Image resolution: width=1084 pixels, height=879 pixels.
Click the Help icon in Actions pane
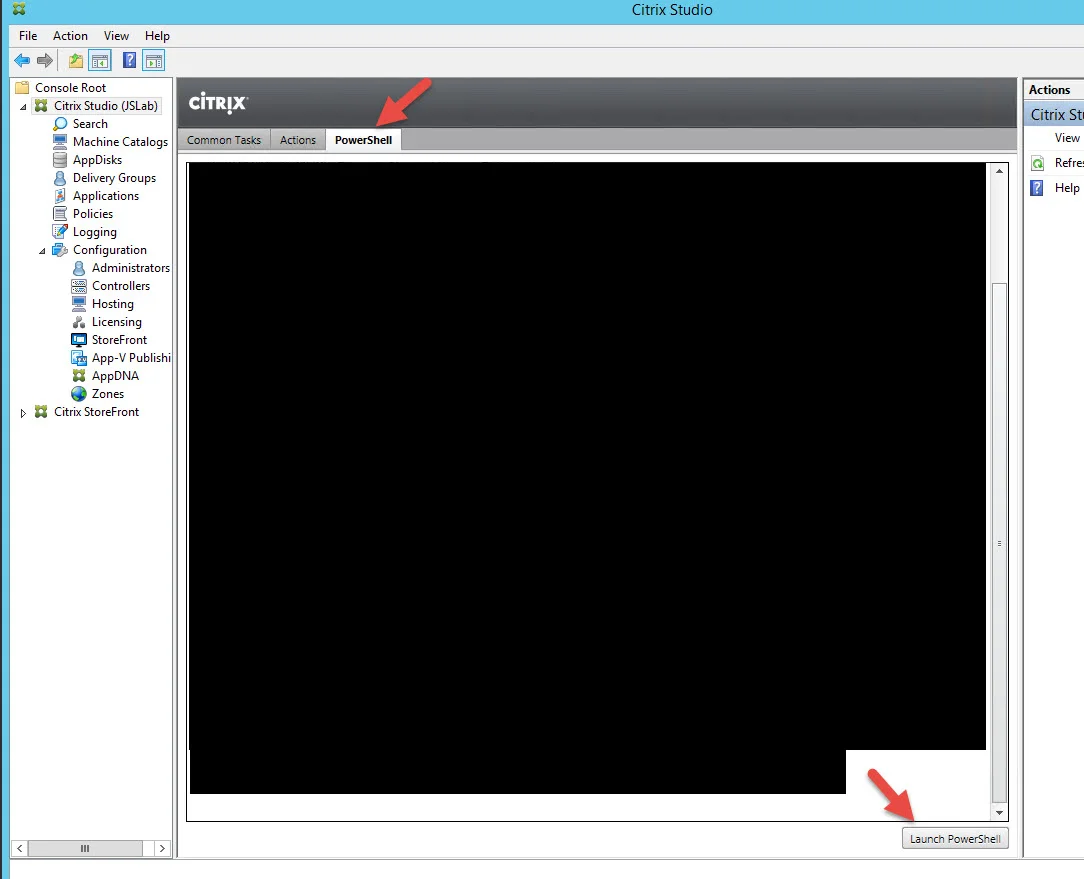[1037, 188]
